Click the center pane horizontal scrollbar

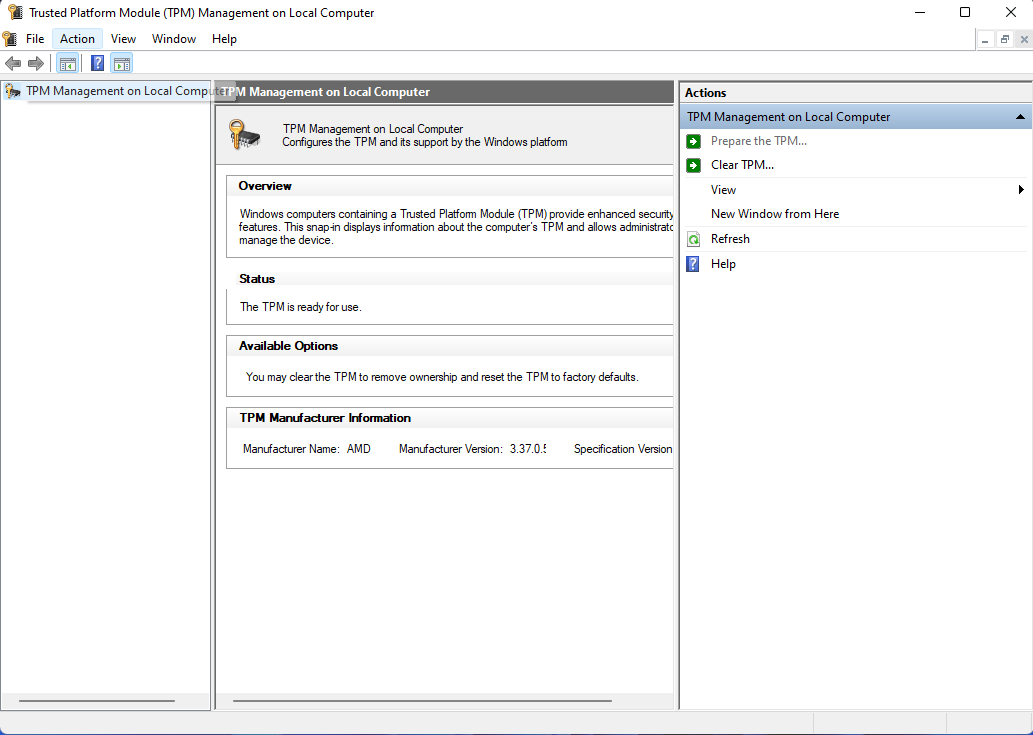(422, 701)
